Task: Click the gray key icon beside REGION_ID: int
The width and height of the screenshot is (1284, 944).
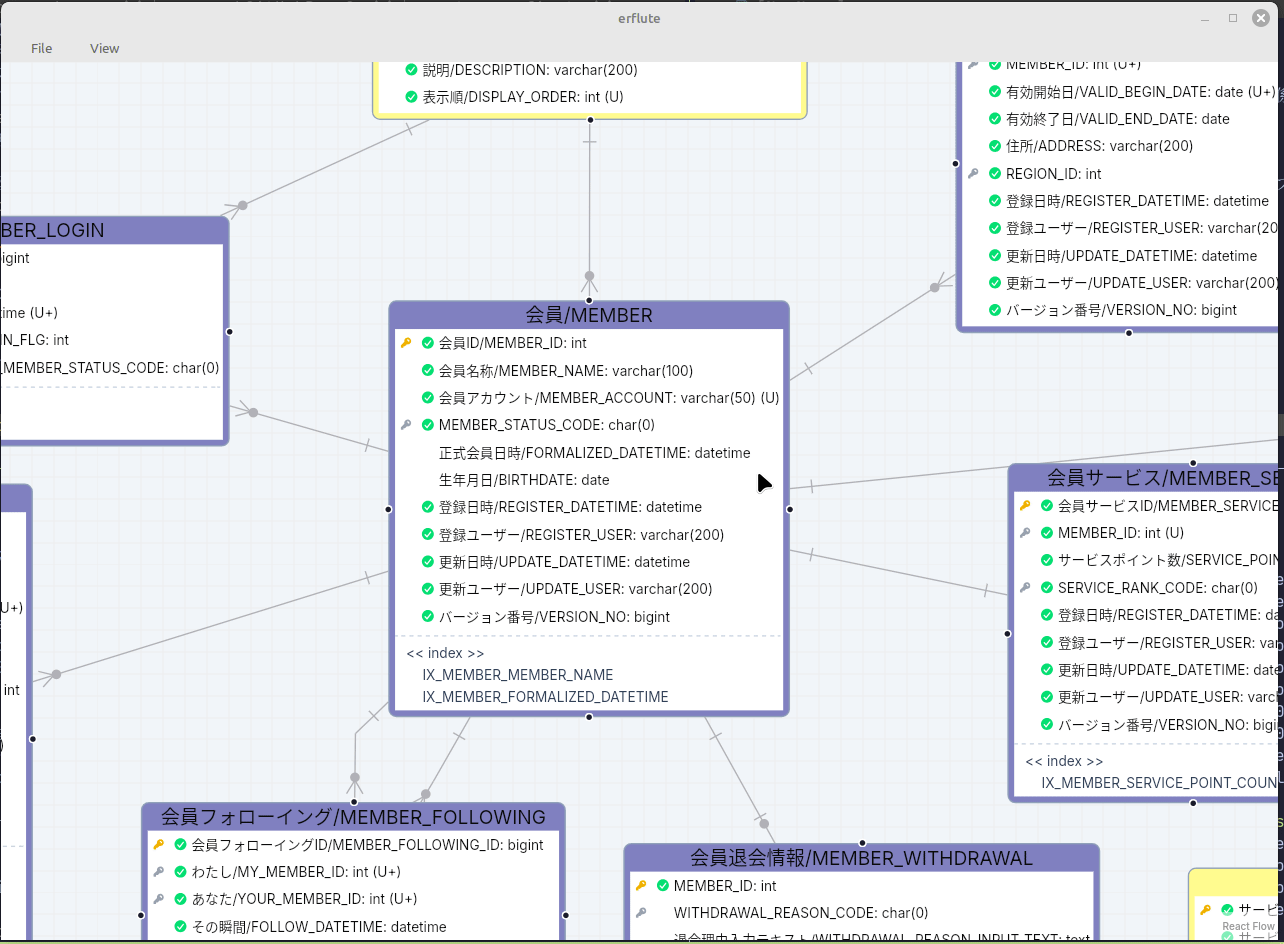Action: coord(973,173)
